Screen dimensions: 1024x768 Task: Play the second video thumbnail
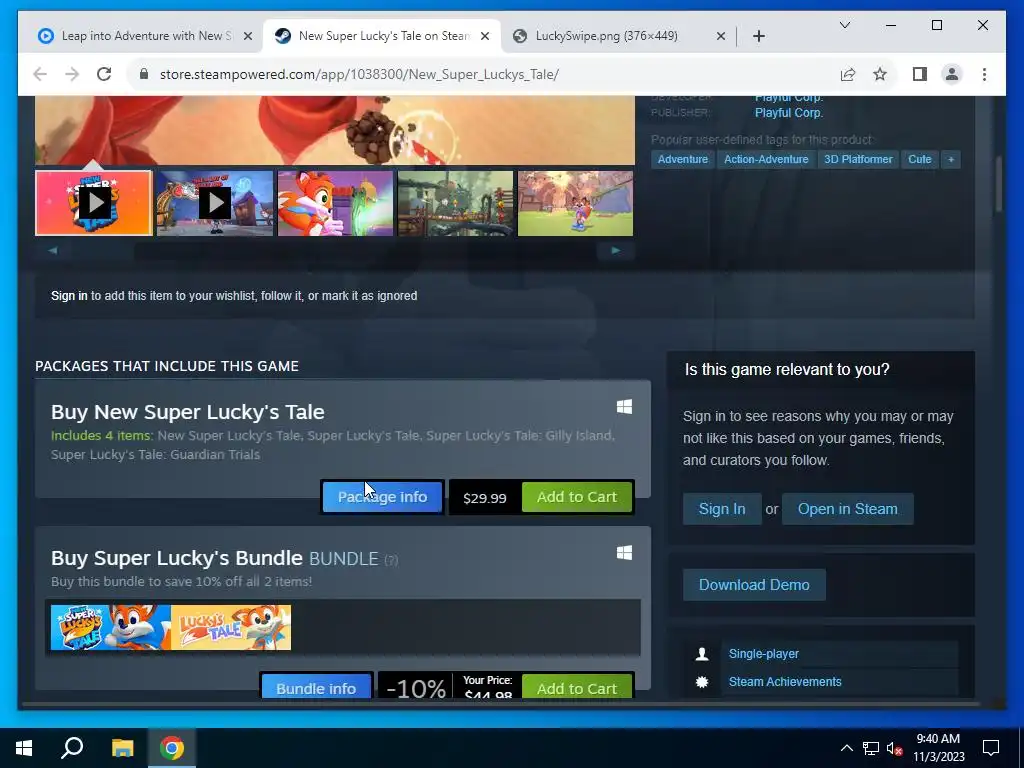[215, 203]
